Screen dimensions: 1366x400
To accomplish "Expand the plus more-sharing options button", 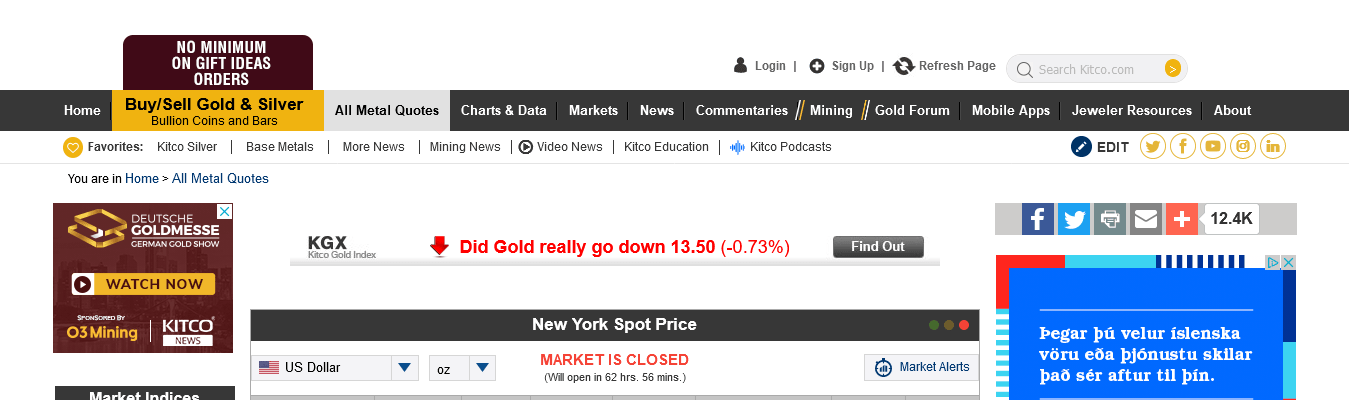I will [1182, 219].
